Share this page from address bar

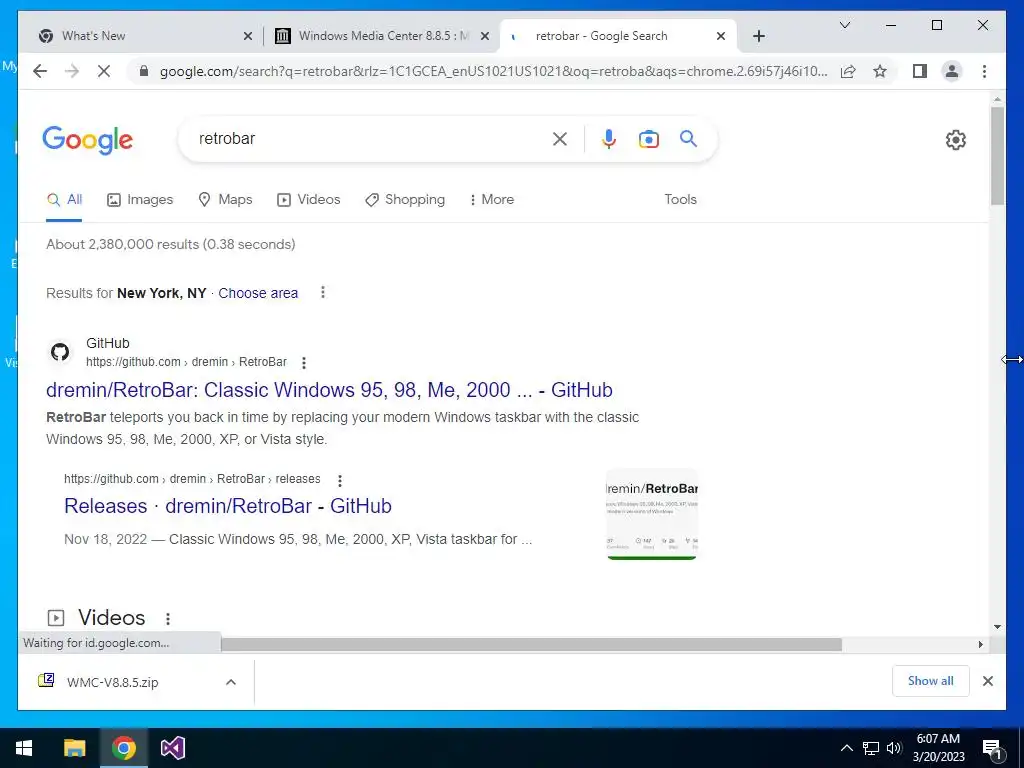pos(848,71)
